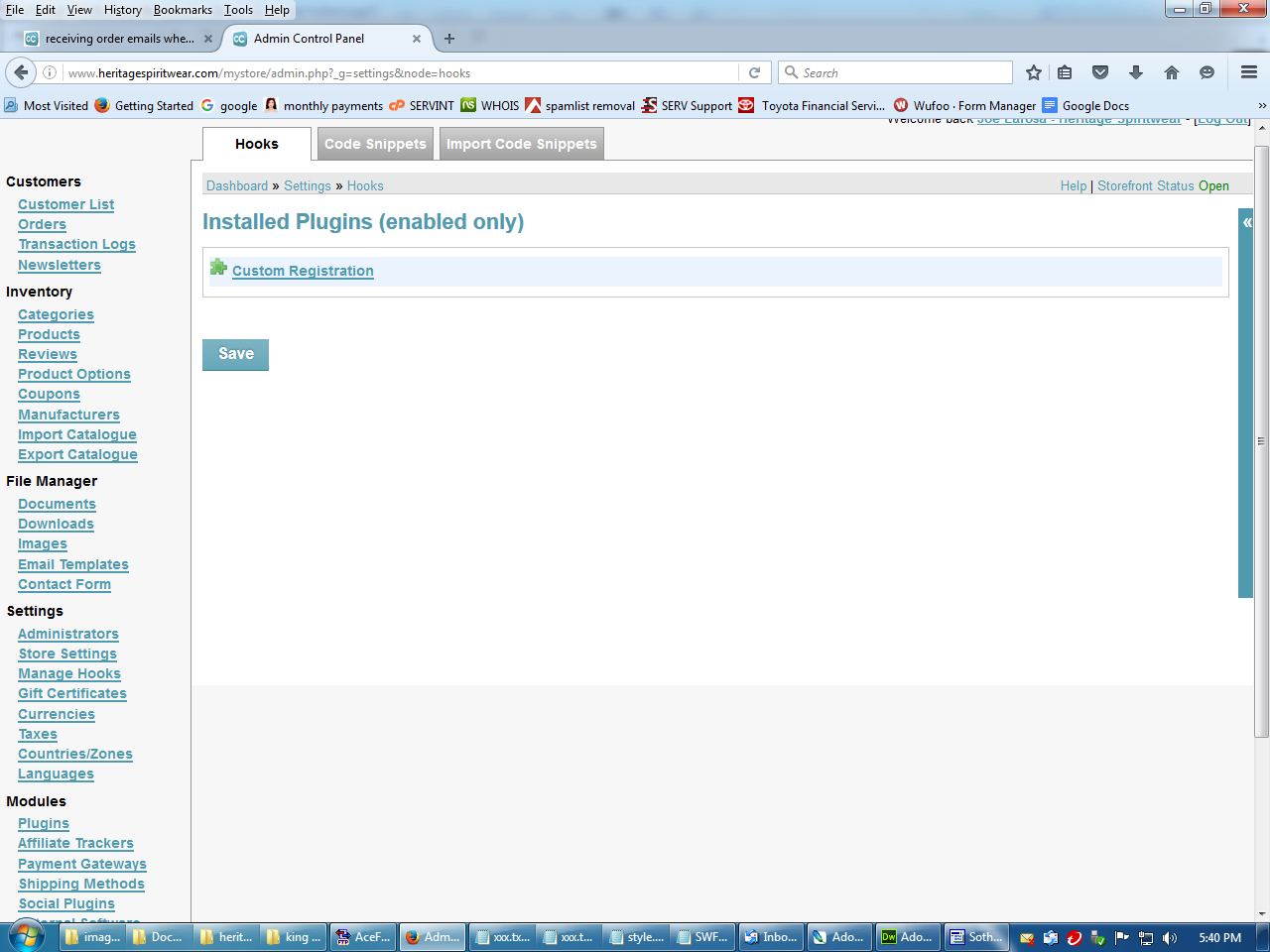Viewport: 1270px width, 952px height.
Task: Open Countries/Zones in the sidebar
Action: coord(75,754)
